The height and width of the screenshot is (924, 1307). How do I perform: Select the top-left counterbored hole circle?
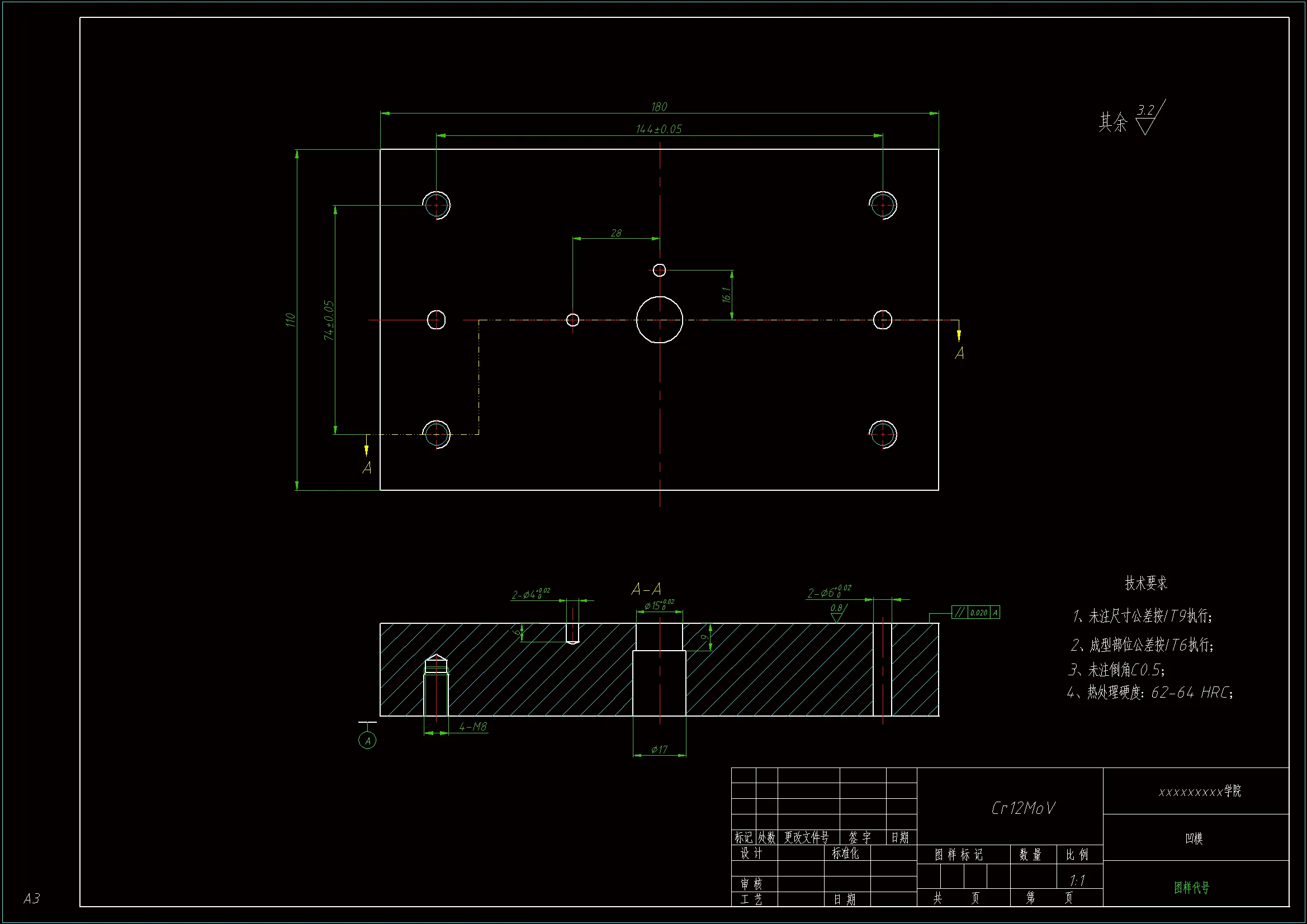pyautogui.click(x=437, y=206)
